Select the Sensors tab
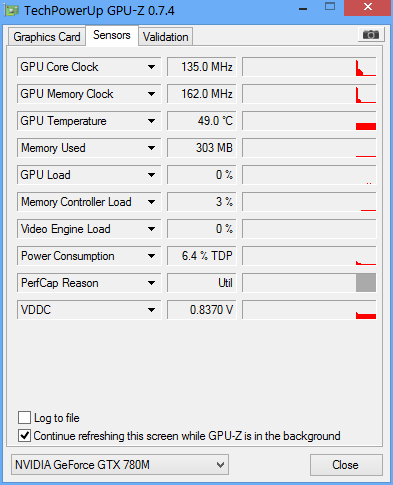The height and width of the screenshot is (485, 393). click(112, 35)
